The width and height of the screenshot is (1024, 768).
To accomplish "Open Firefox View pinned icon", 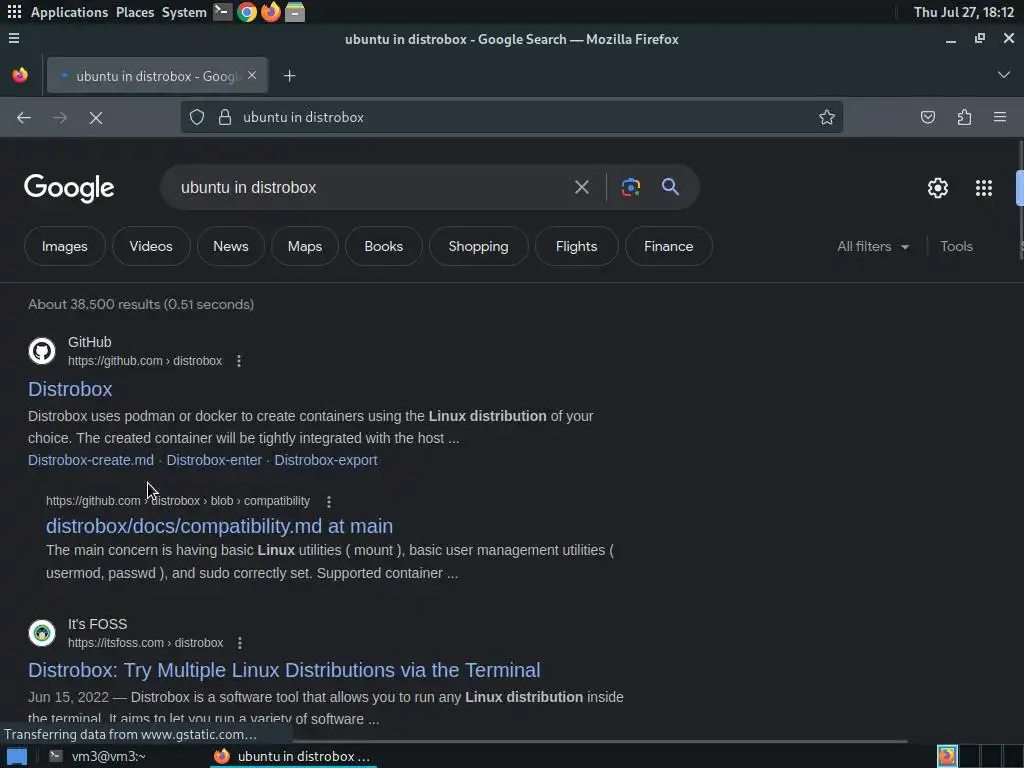I will (x=20, y=76).
